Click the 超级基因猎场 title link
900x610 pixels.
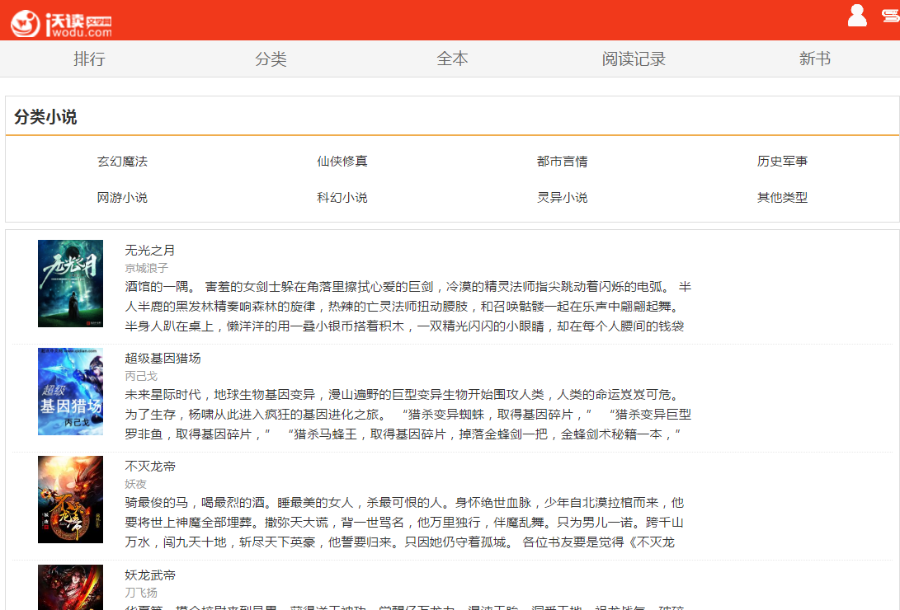(163, 358)
